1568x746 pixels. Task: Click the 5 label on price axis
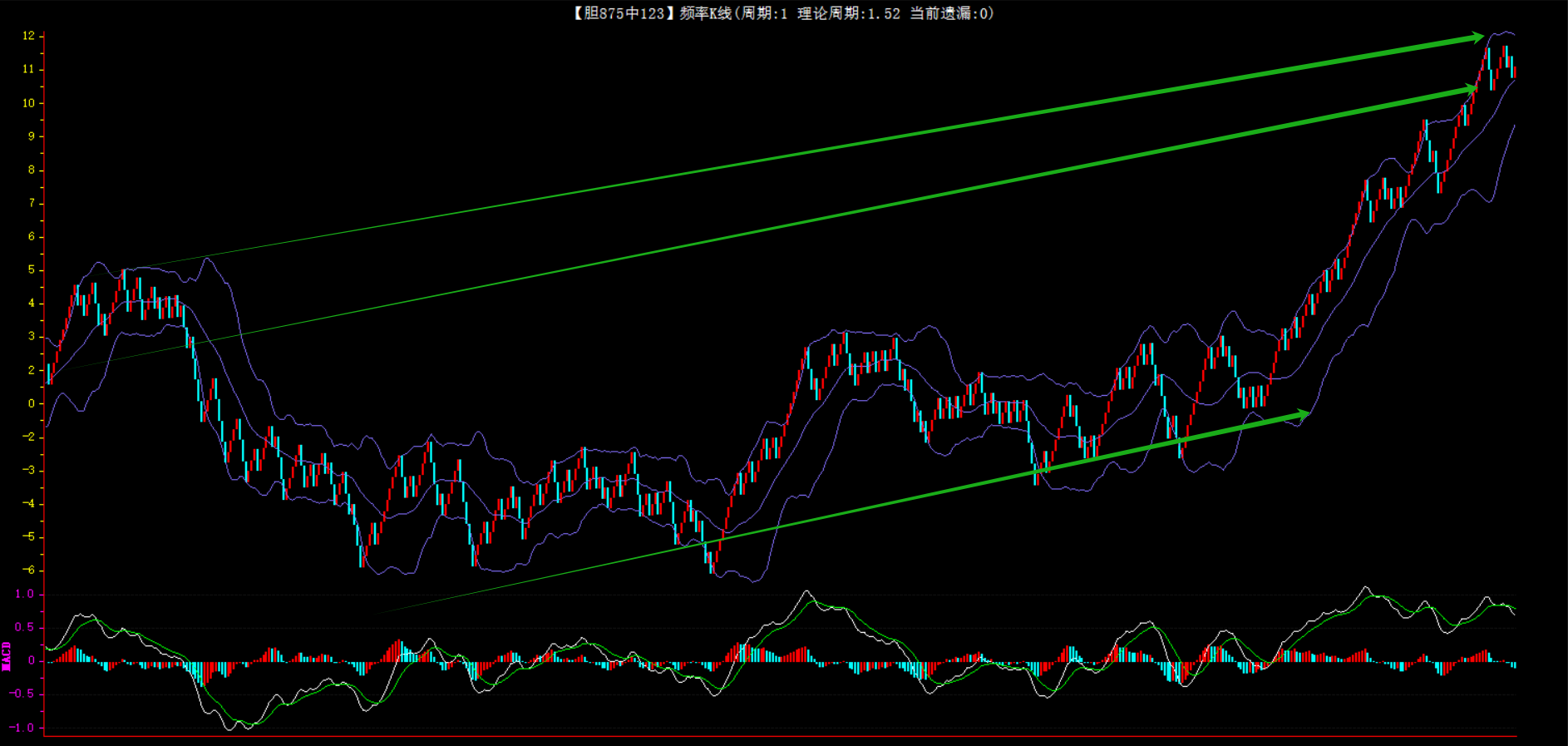coord(32,269)
